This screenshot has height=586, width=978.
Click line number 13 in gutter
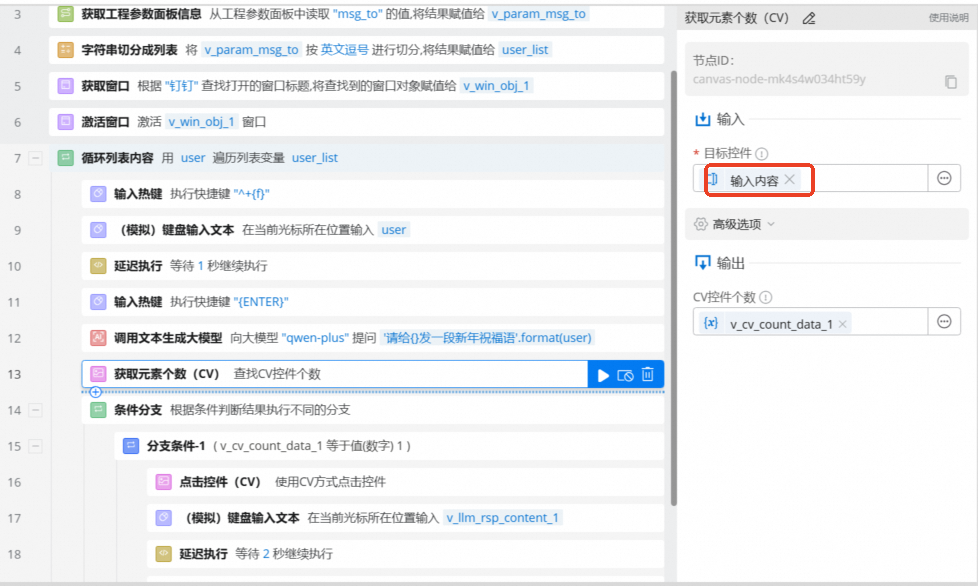(x=14, y=374)
